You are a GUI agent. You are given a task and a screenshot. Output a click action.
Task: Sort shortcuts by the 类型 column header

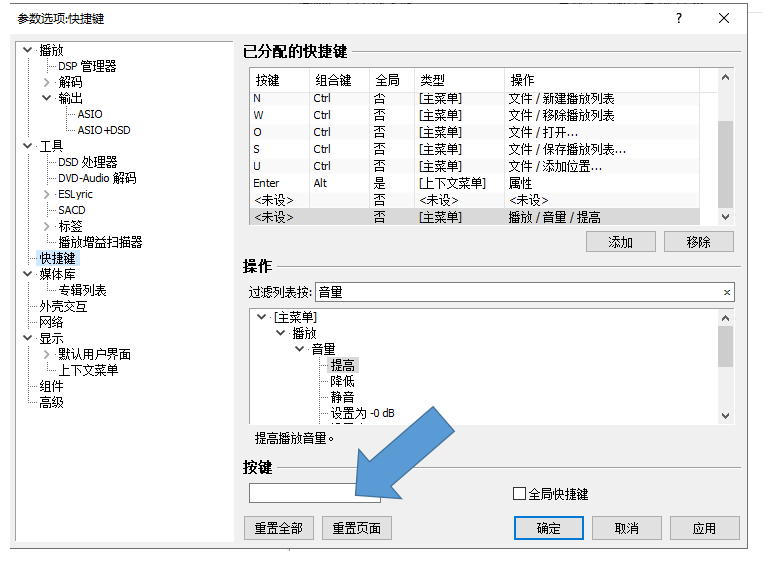432,80
